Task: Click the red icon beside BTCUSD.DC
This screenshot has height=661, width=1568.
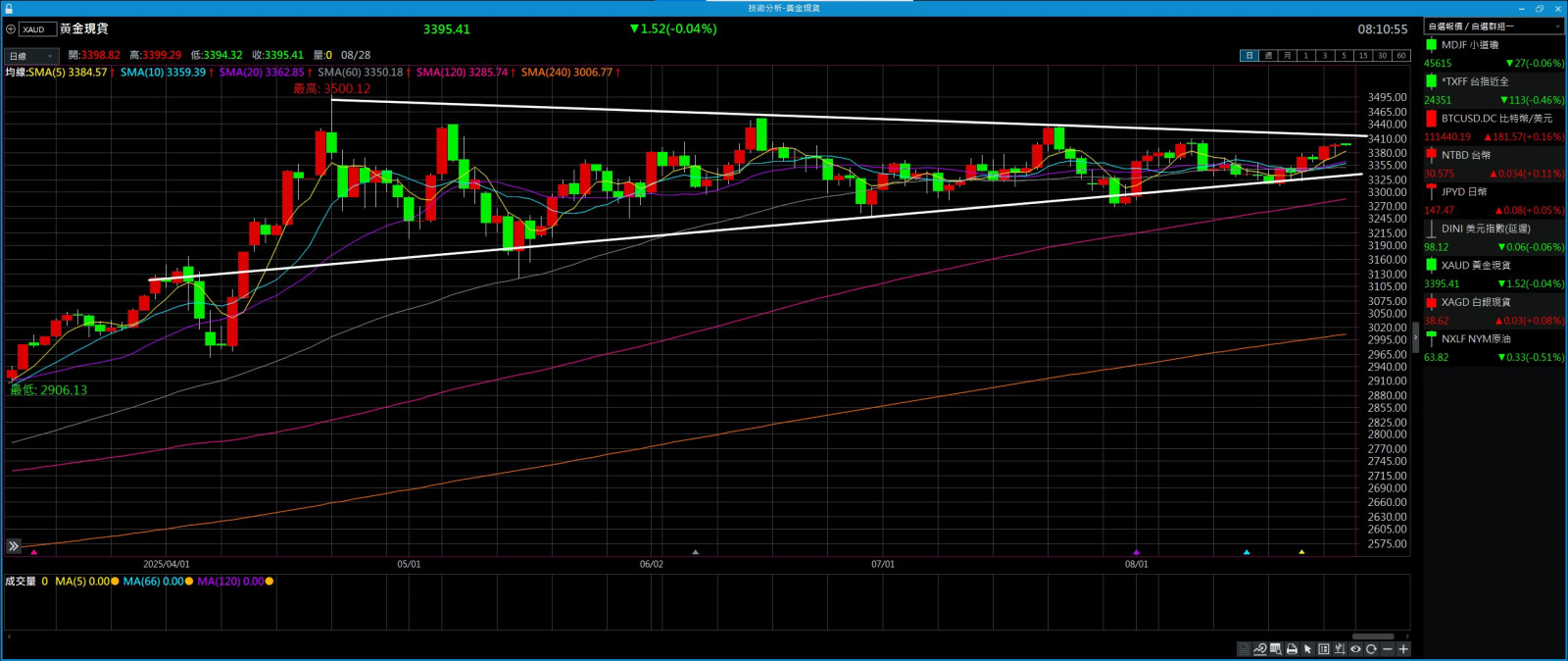Action: click(x=1431, y=118)
